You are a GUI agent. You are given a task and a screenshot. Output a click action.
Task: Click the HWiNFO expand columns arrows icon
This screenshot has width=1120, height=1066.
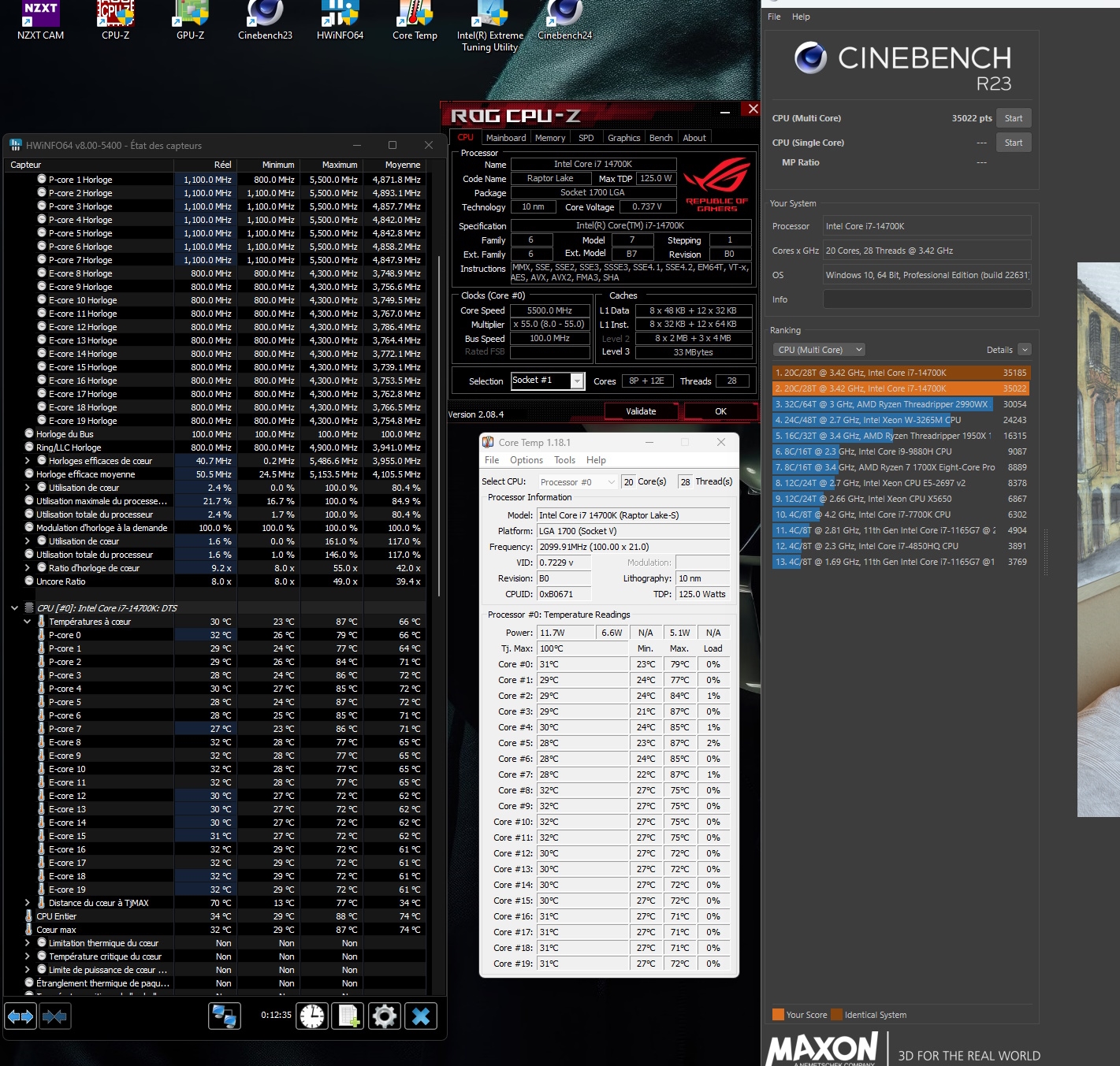pos(20,1016)
